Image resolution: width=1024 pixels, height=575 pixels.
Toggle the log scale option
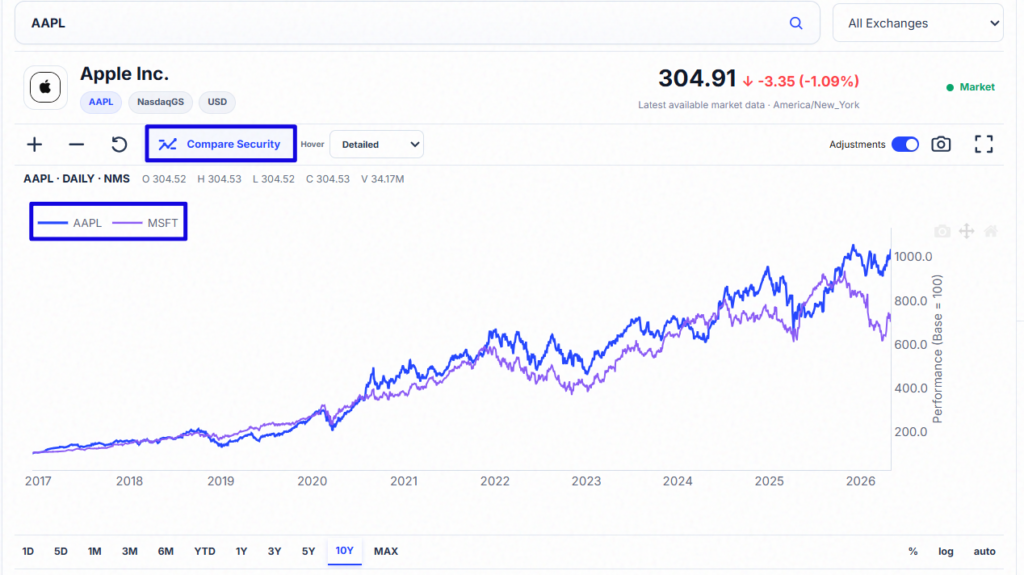point(946,551)
